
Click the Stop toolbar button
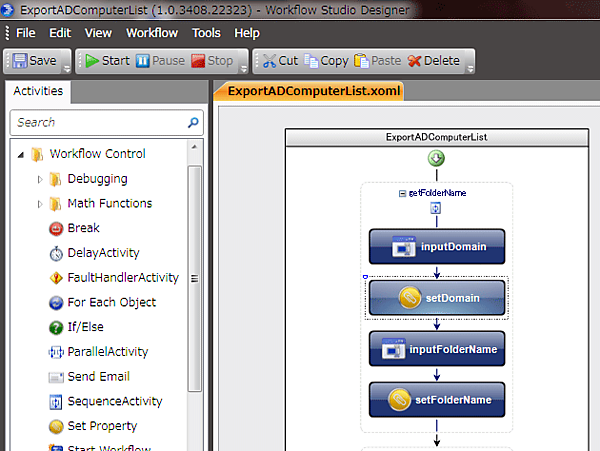212,60
